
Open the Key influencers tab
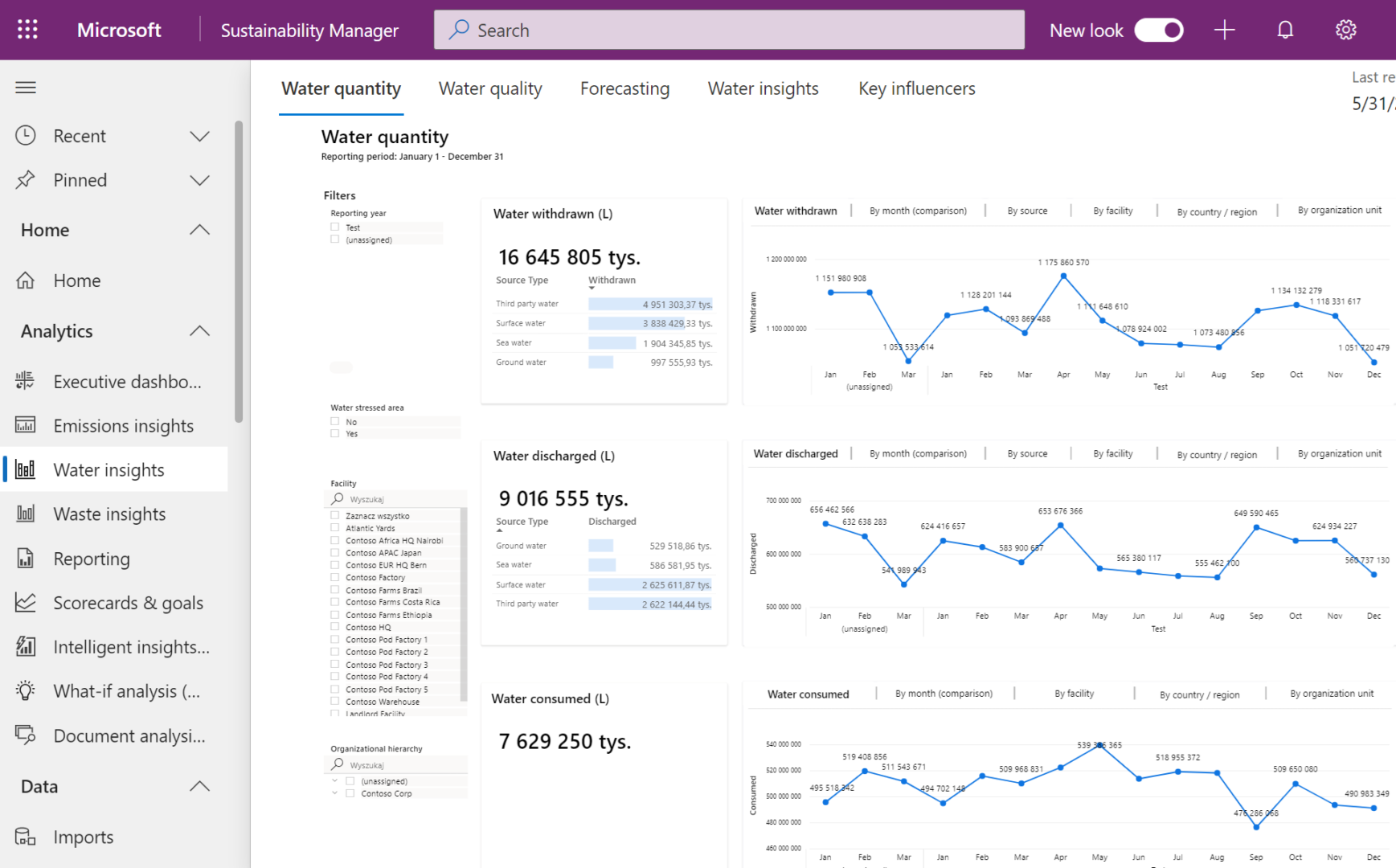[x=917, y=88]
